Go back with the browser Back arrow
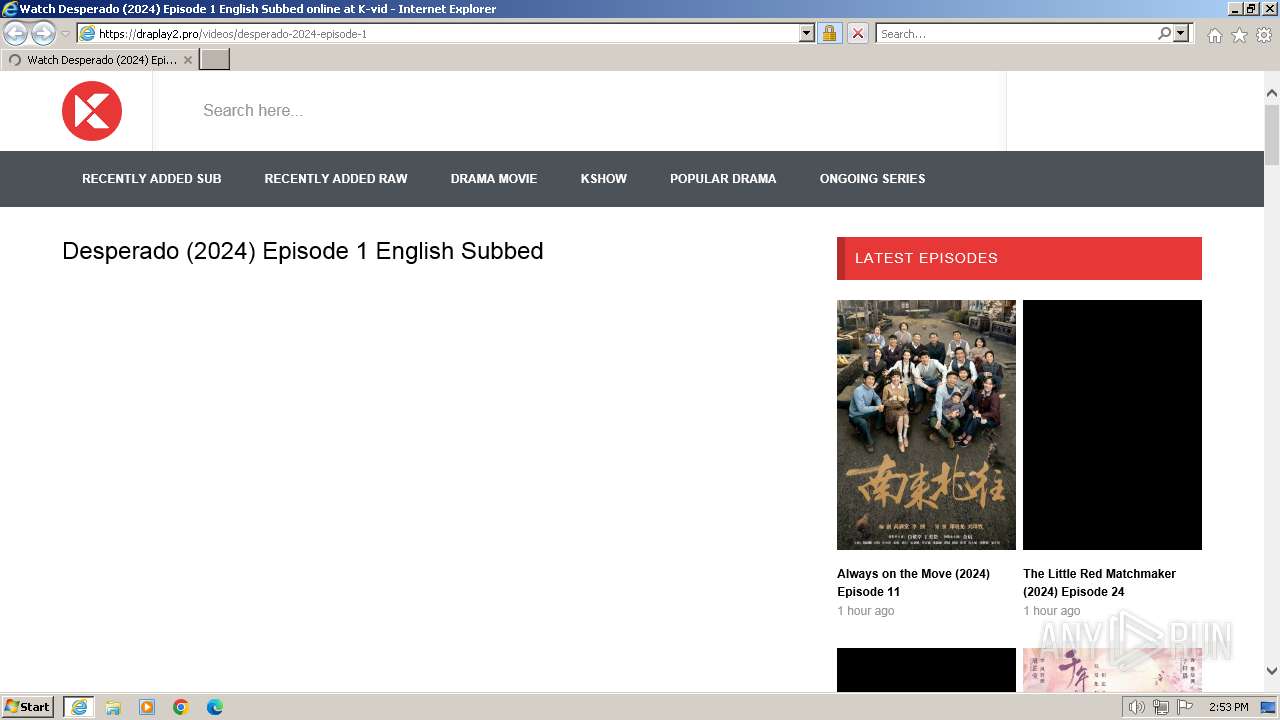This screenshot has height=720, width=1280. click(16, 34)
